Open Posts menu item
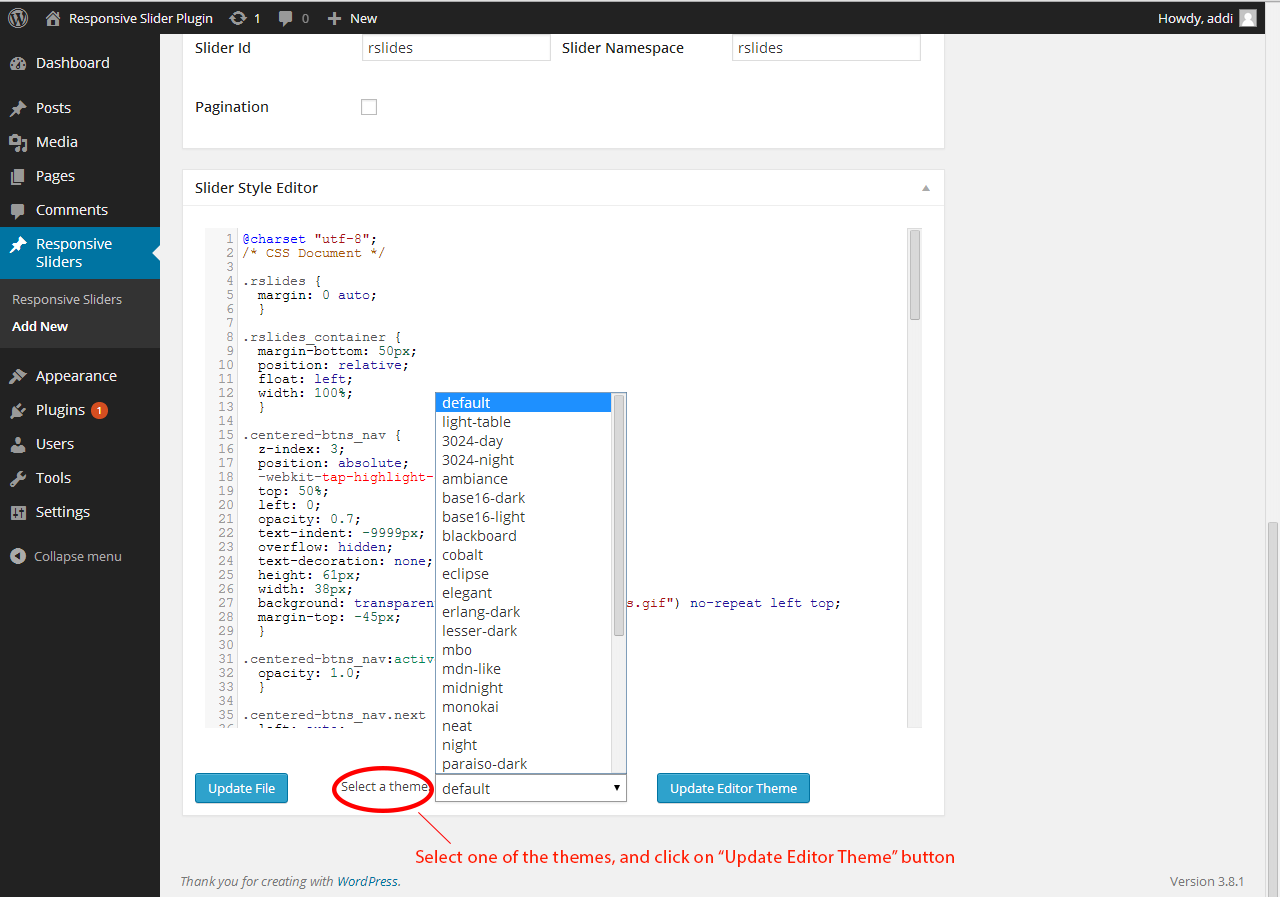This screenshot has height=897, width=1280. [80, 108]
